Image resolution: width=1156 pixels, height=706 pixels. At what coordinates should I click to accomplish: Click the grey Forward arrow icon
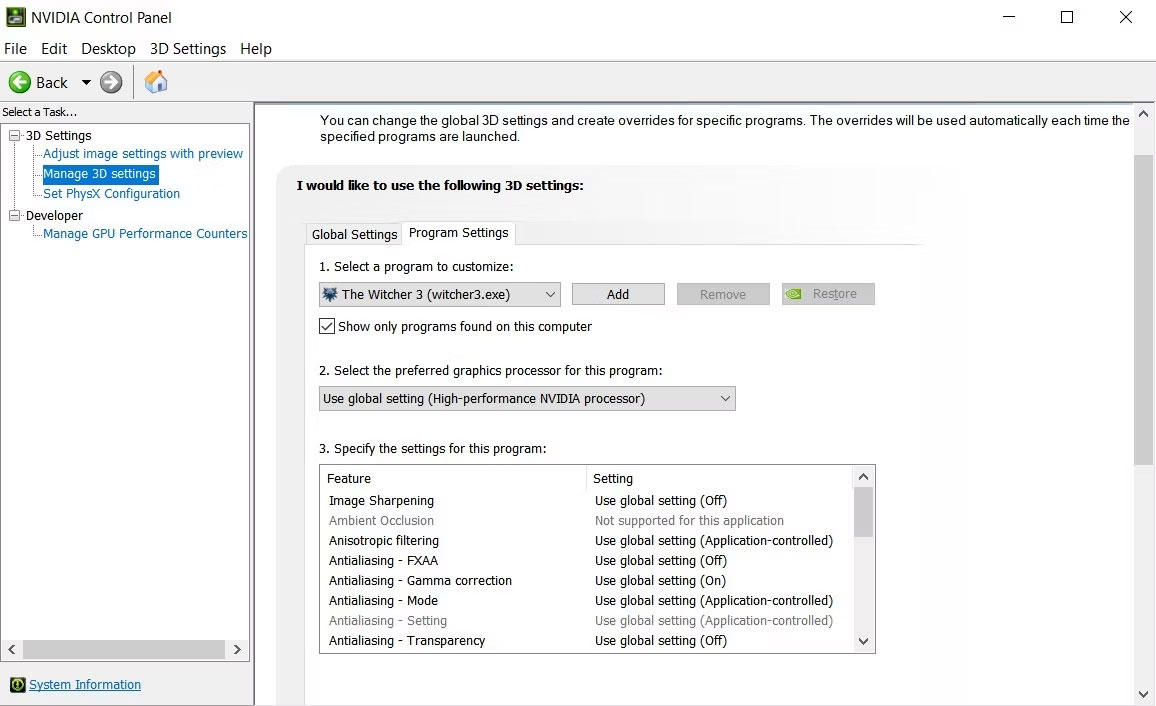pyautogui.click(x=111, y=82)
